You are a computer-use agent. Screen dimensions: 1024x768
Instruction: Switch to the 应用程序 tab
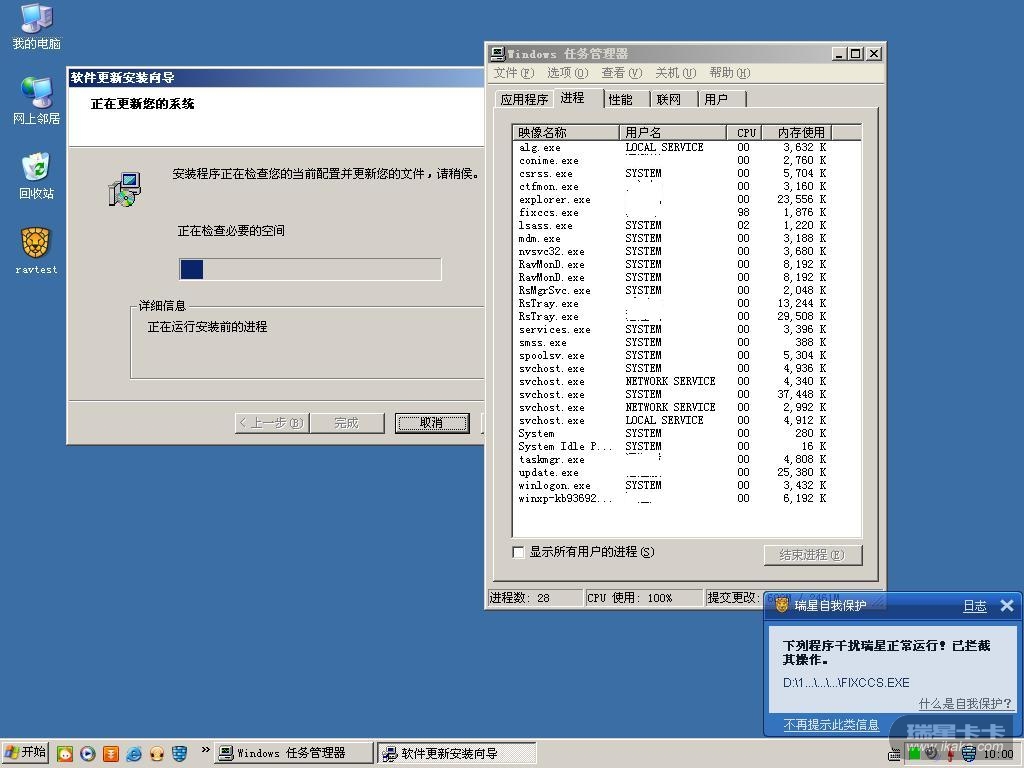click(x=524, y=99)
